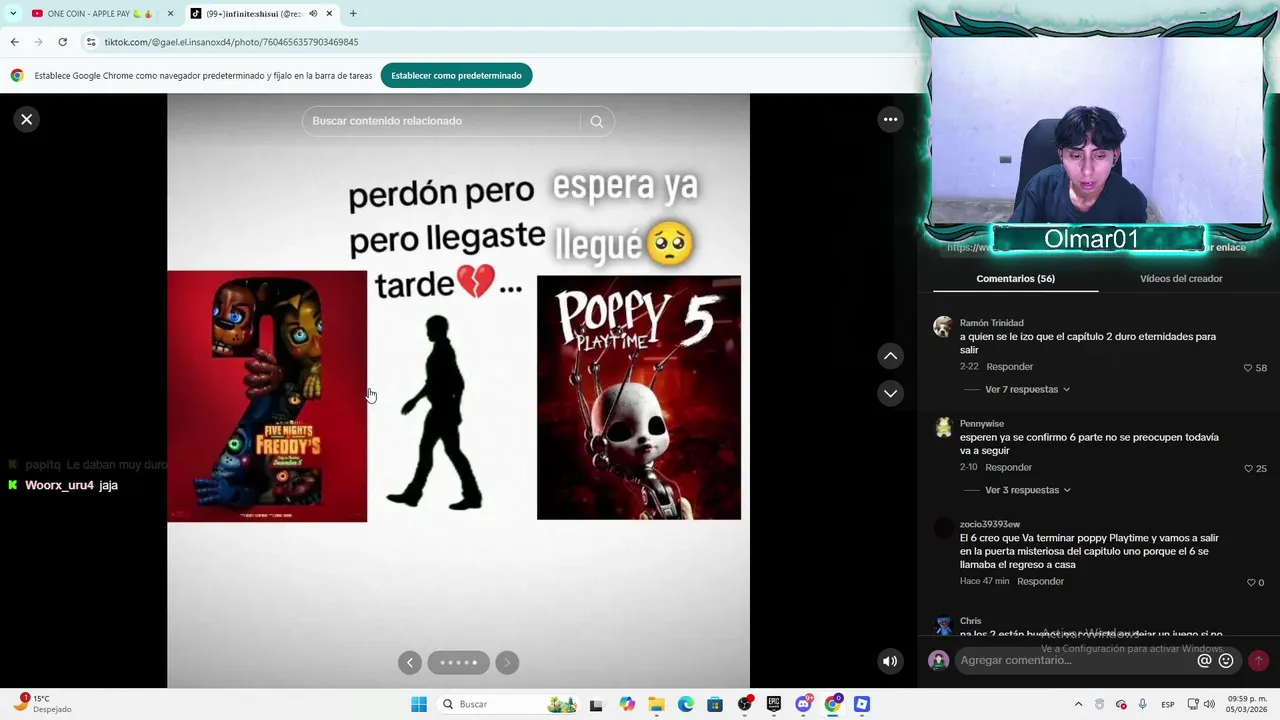Open Roblox from the taskbar

click(x=862, y=704)
